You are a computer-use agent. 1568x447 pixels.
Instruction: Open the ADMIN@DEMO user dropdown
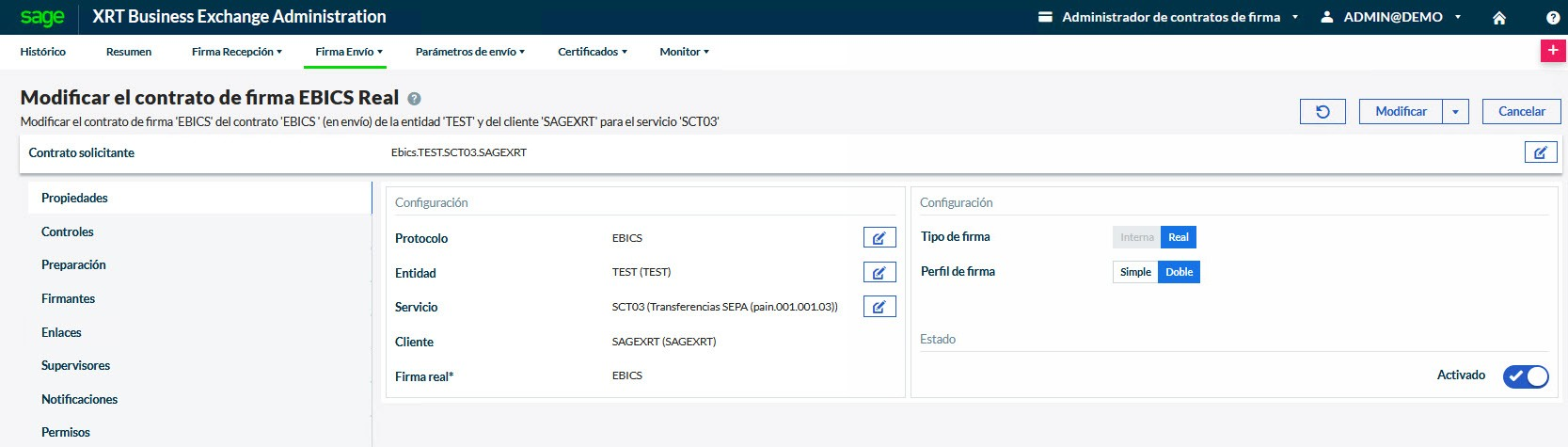pos(1392,17)
